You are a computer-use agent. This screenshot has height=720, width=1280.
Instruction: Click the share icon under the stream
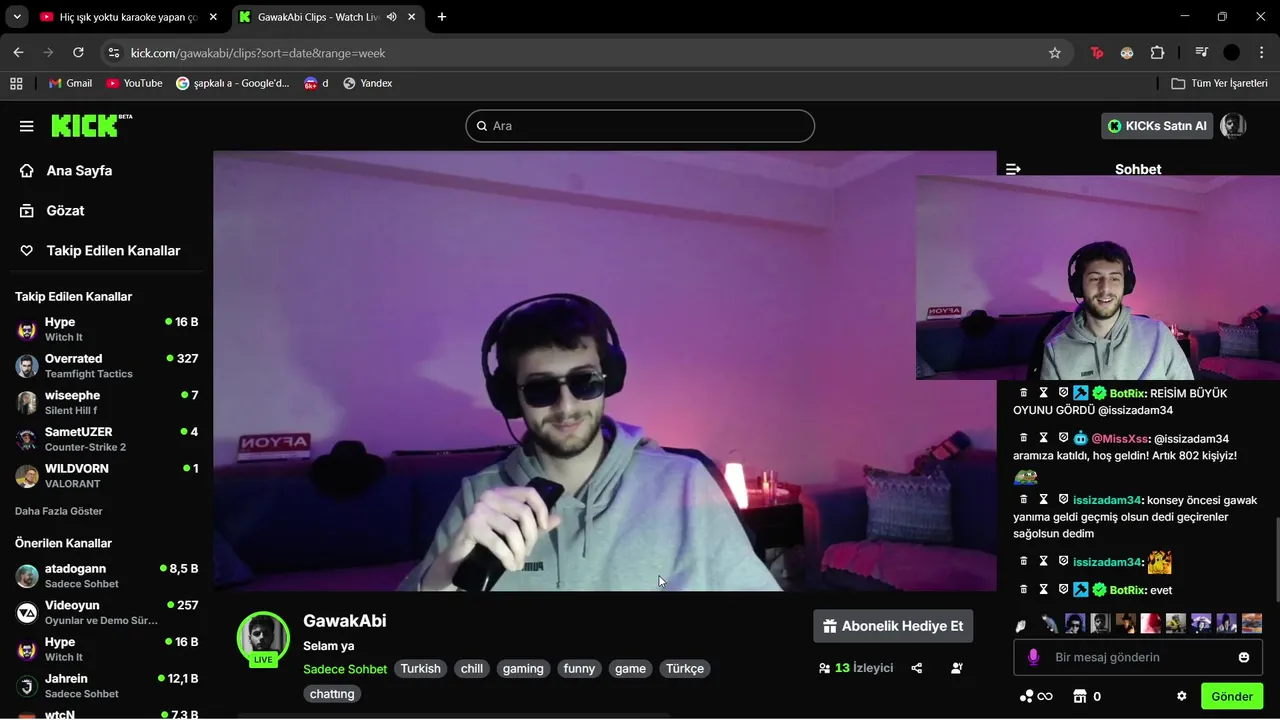(917, 668)
